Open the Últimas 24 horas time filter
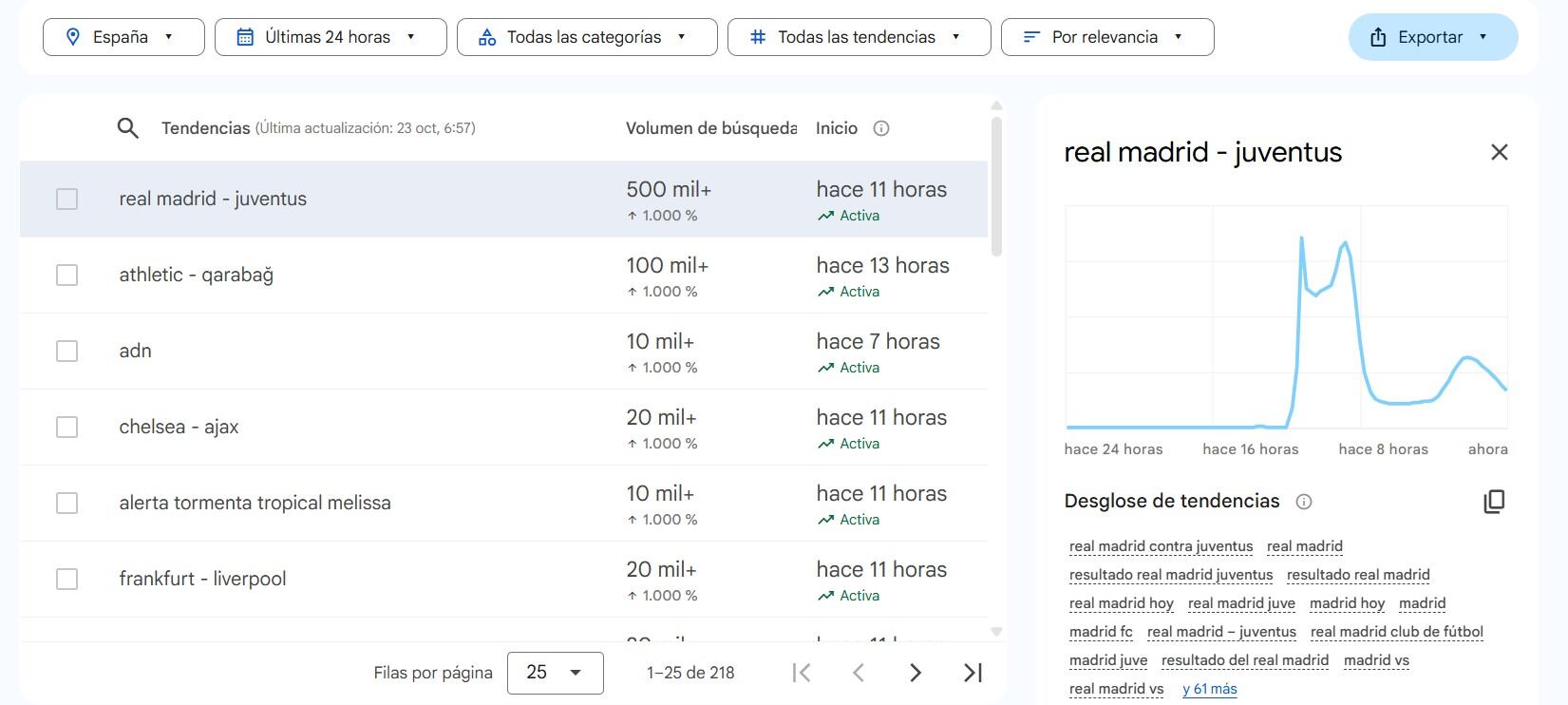The width and height of the screenshot is (1568, 705). coord(331,37)
